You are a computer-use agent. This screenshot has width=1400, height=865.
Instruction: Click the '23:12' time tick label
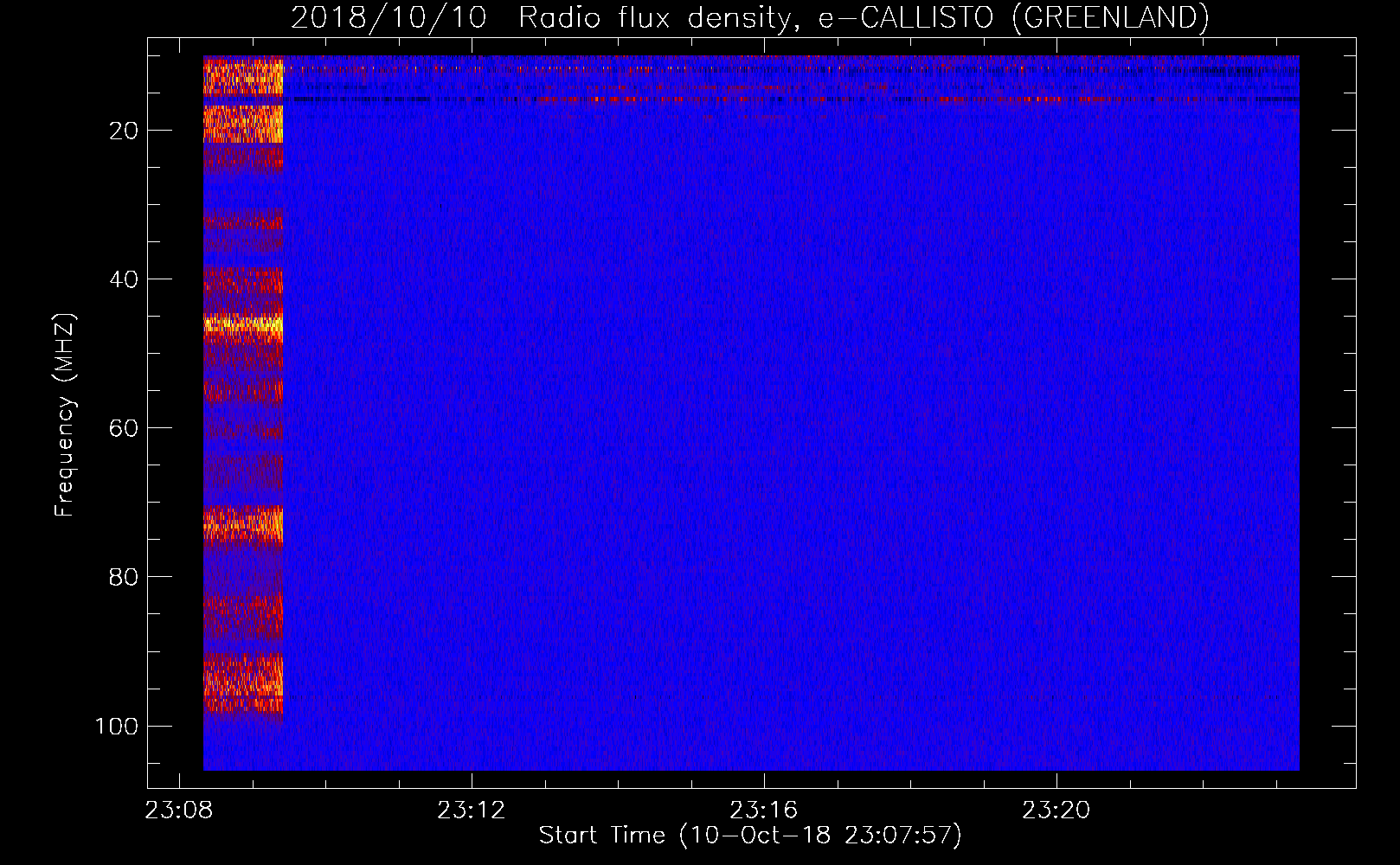coord(472,811)
